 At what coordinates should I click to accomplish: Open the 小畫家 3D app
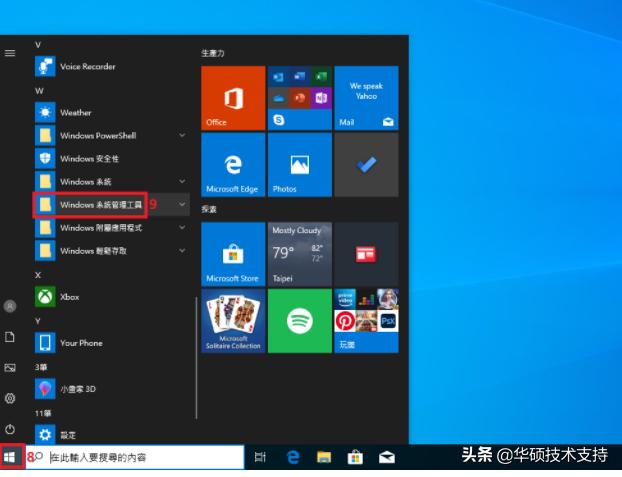[112, 389]
